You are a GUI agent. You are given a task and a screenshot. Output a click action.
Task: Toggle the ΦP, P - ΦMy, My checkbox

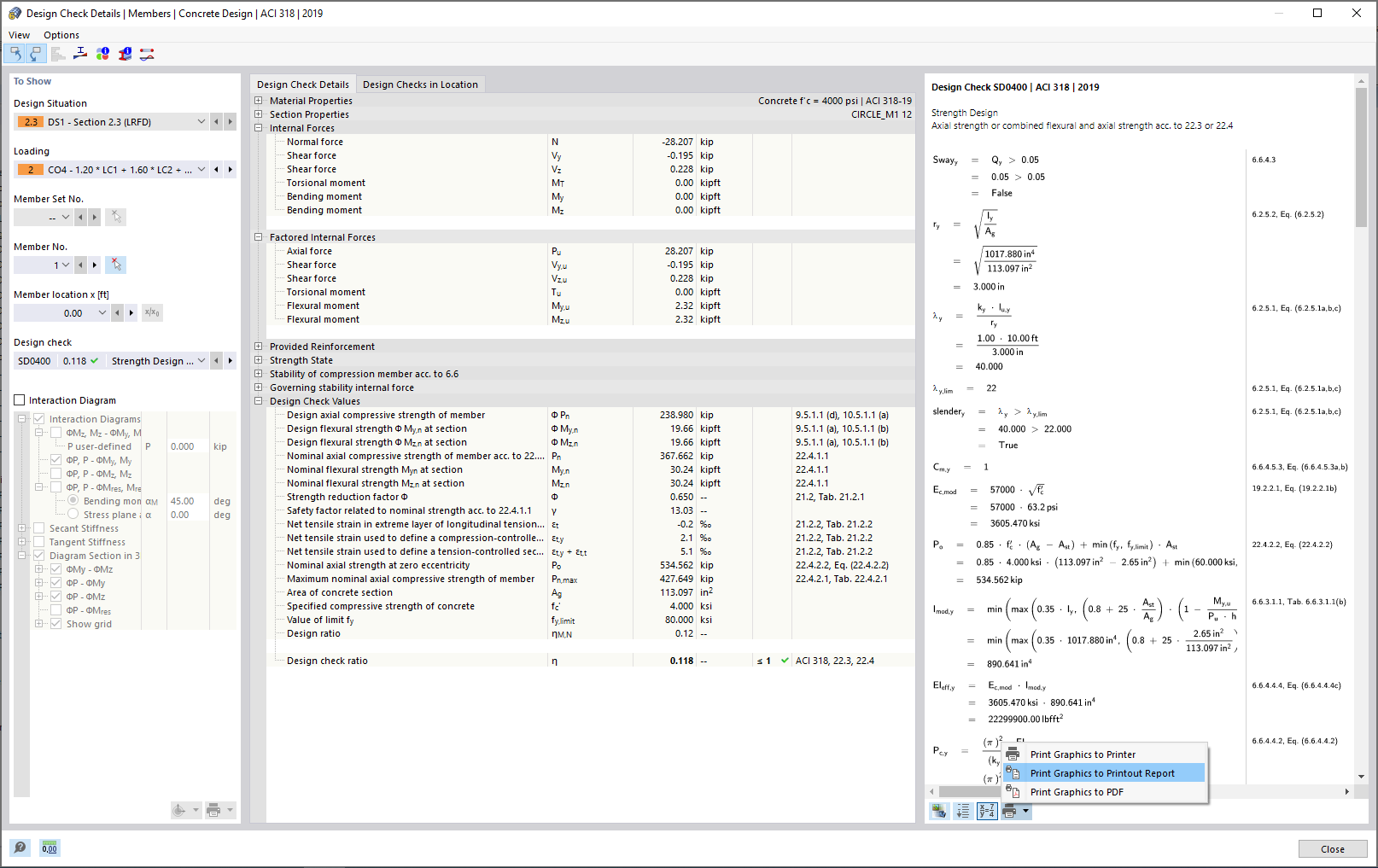pos(56,460)
